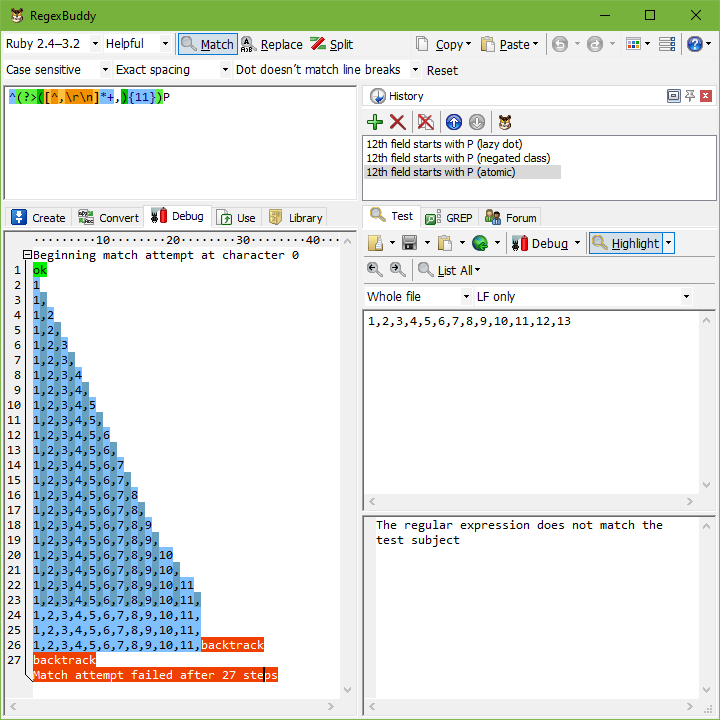Open the Forum tab
Screen dimensions: 720x720
tap(511, 218)
